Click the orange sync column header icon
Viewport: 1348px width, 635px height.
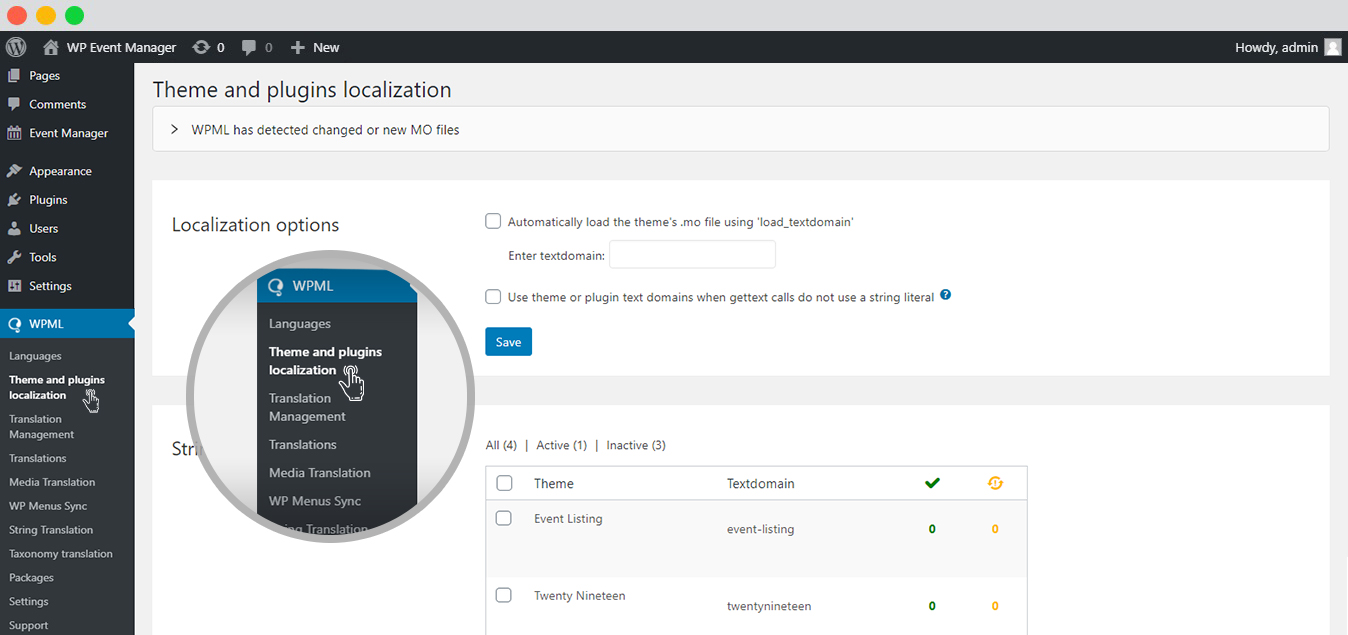point(994,483)
